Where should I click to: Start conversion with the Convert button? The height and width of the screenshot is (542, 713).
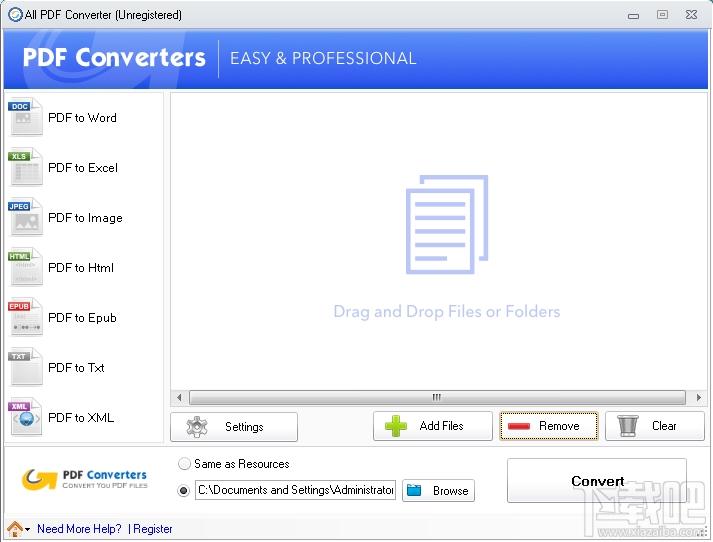[x=597, y=481]
